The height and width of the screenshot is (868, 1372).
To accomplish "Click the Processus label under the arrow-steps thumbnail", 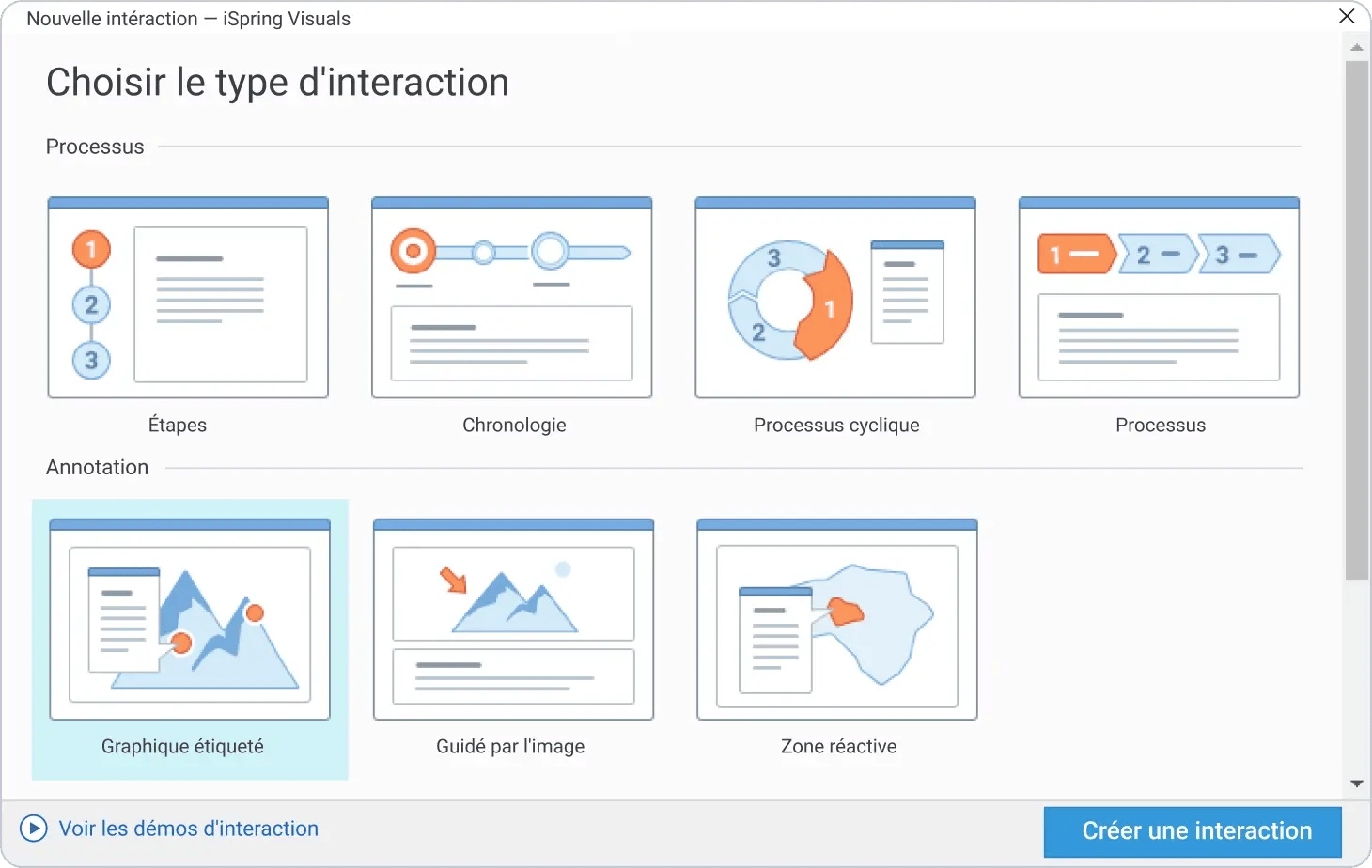I will click(1161, 425).
